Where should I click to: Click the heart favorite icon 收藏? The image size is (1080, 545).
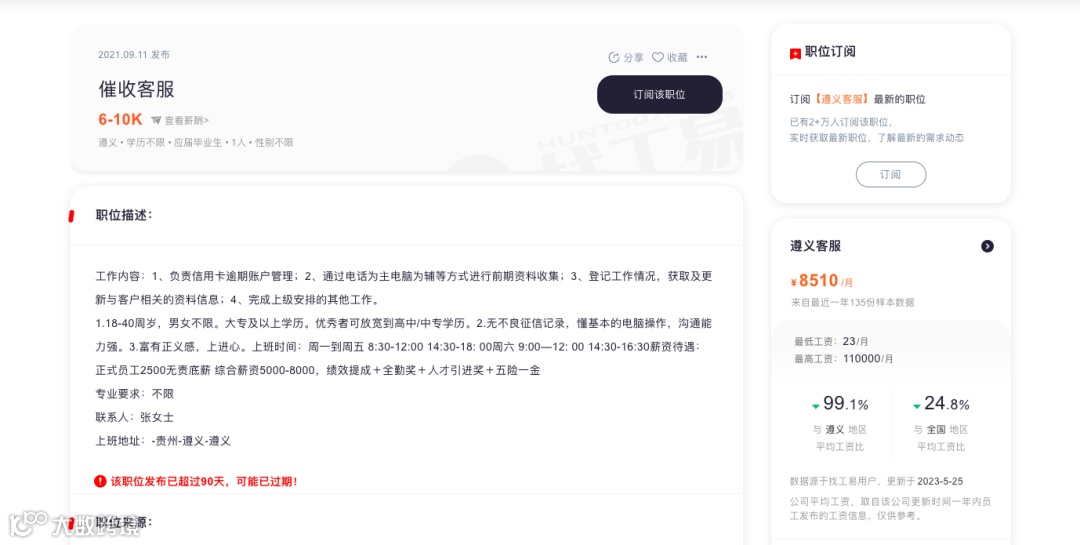tap(658, 57)
